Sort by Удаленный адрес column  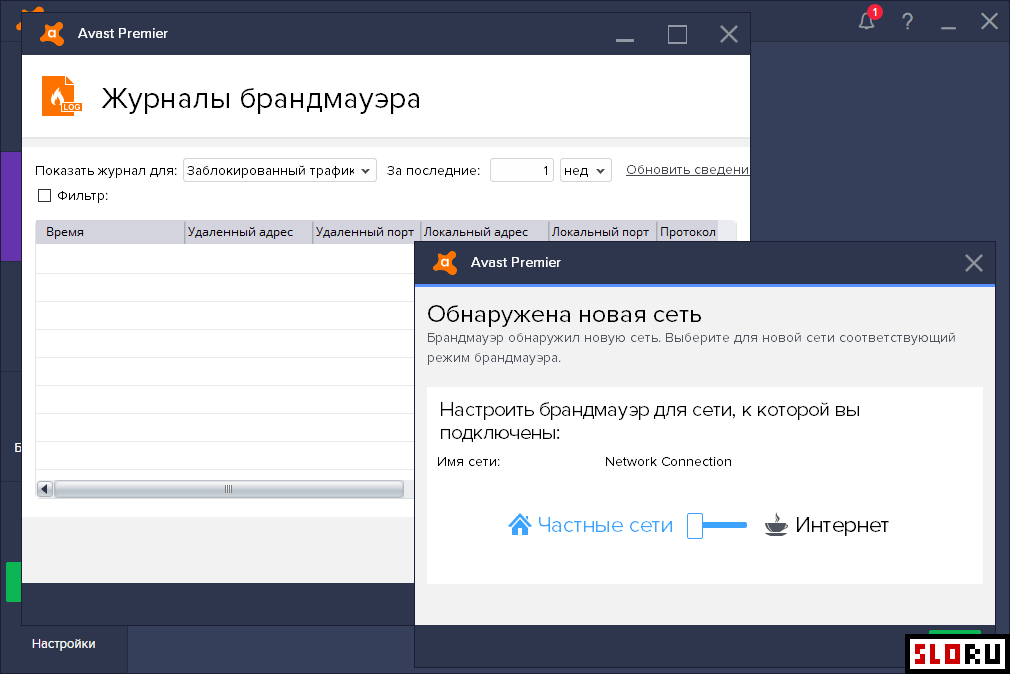pos(249,232)
